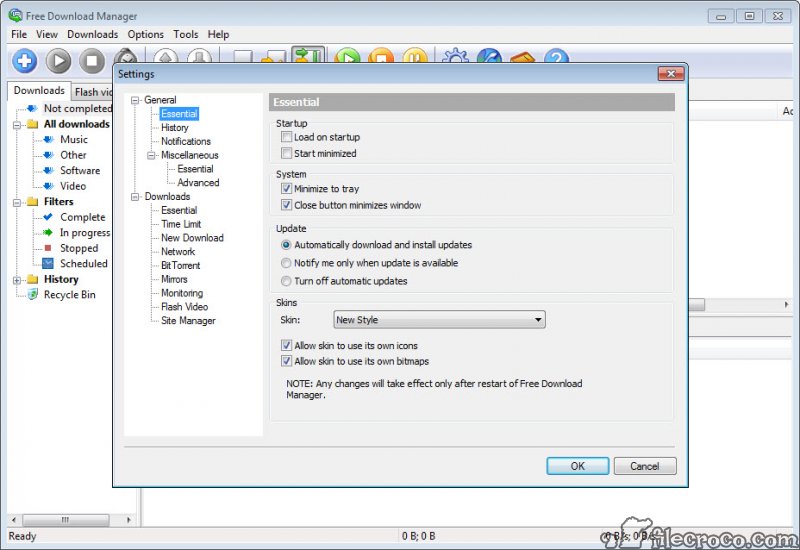Switch to the Flash video tab

coord(93,92)
